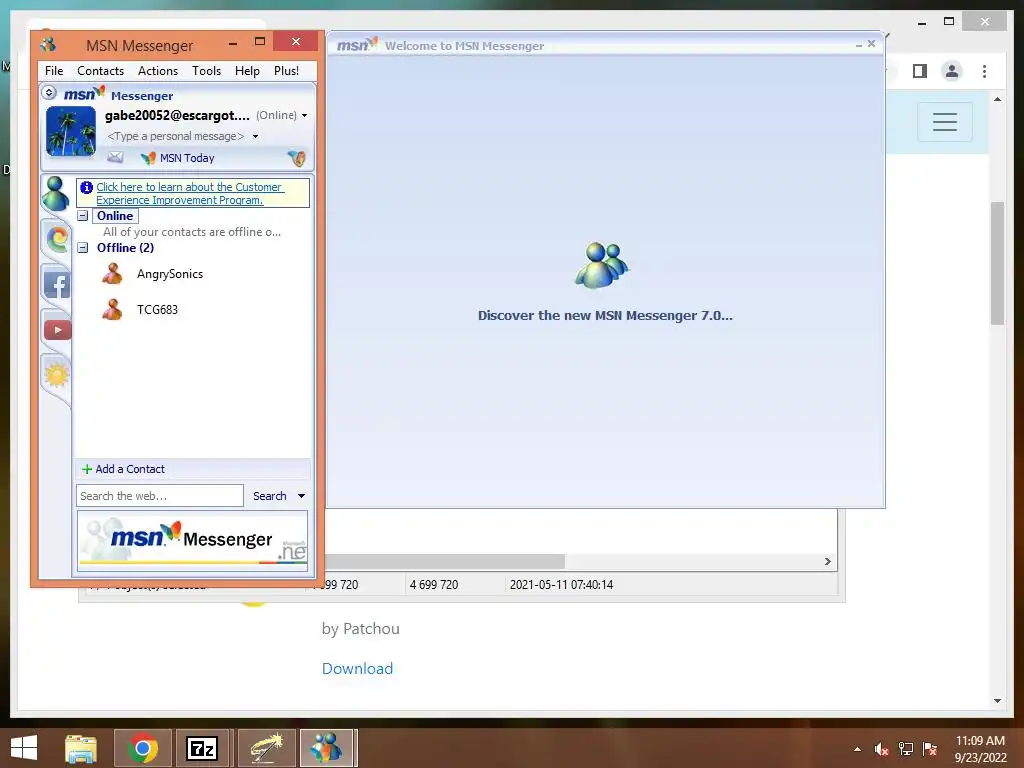The height and width of the screenshot is (768, 1024).
Task: Click the two-buddies icon in the welcome window
Action: point(601,265)
